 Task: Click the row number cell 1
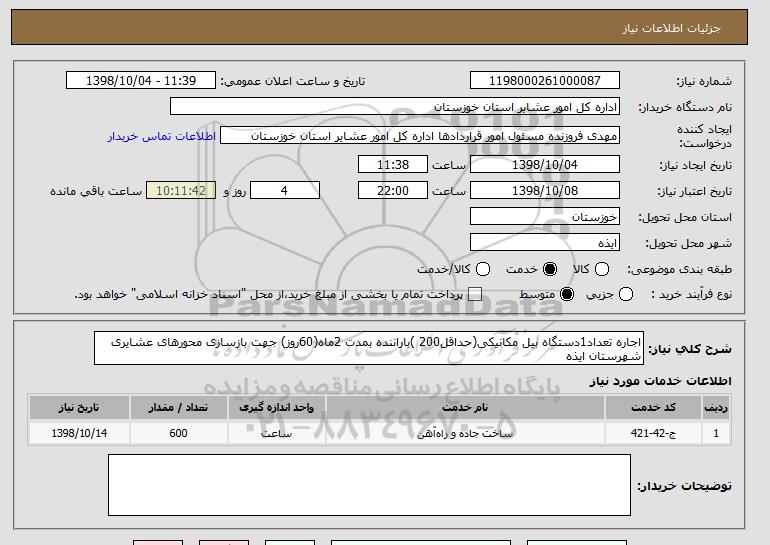pos(716,434)
